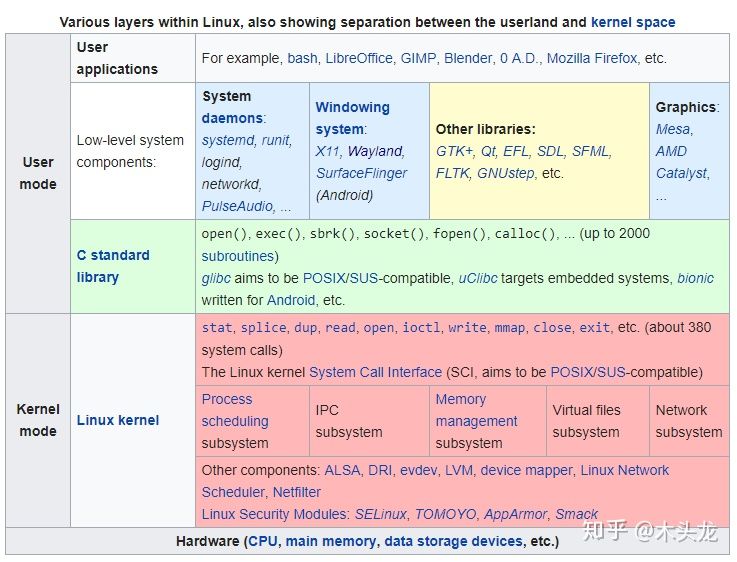Open the DRI link

[380, 470]
